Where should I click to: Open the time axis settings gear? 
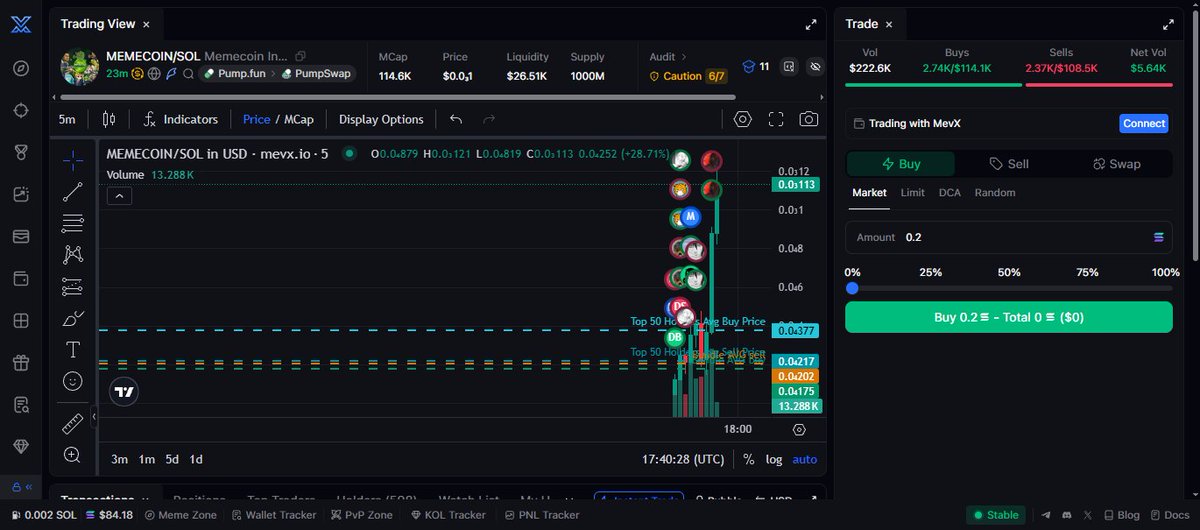pyautogui.click(x=799, y=429)
